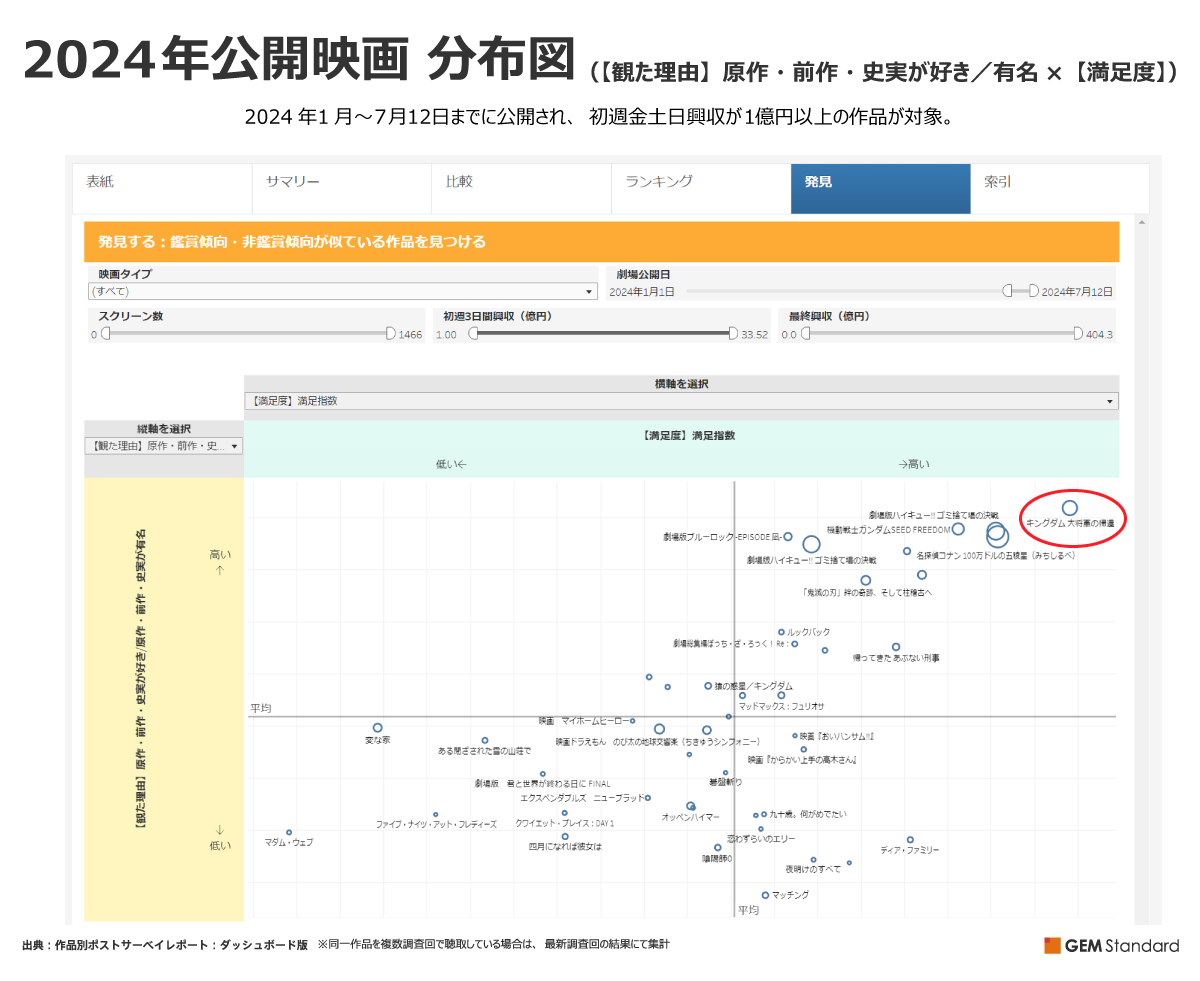Select the 「鬼滅の刃」絆の奇跡 data point
The image size is (1200, 981).
coord(866,580)
